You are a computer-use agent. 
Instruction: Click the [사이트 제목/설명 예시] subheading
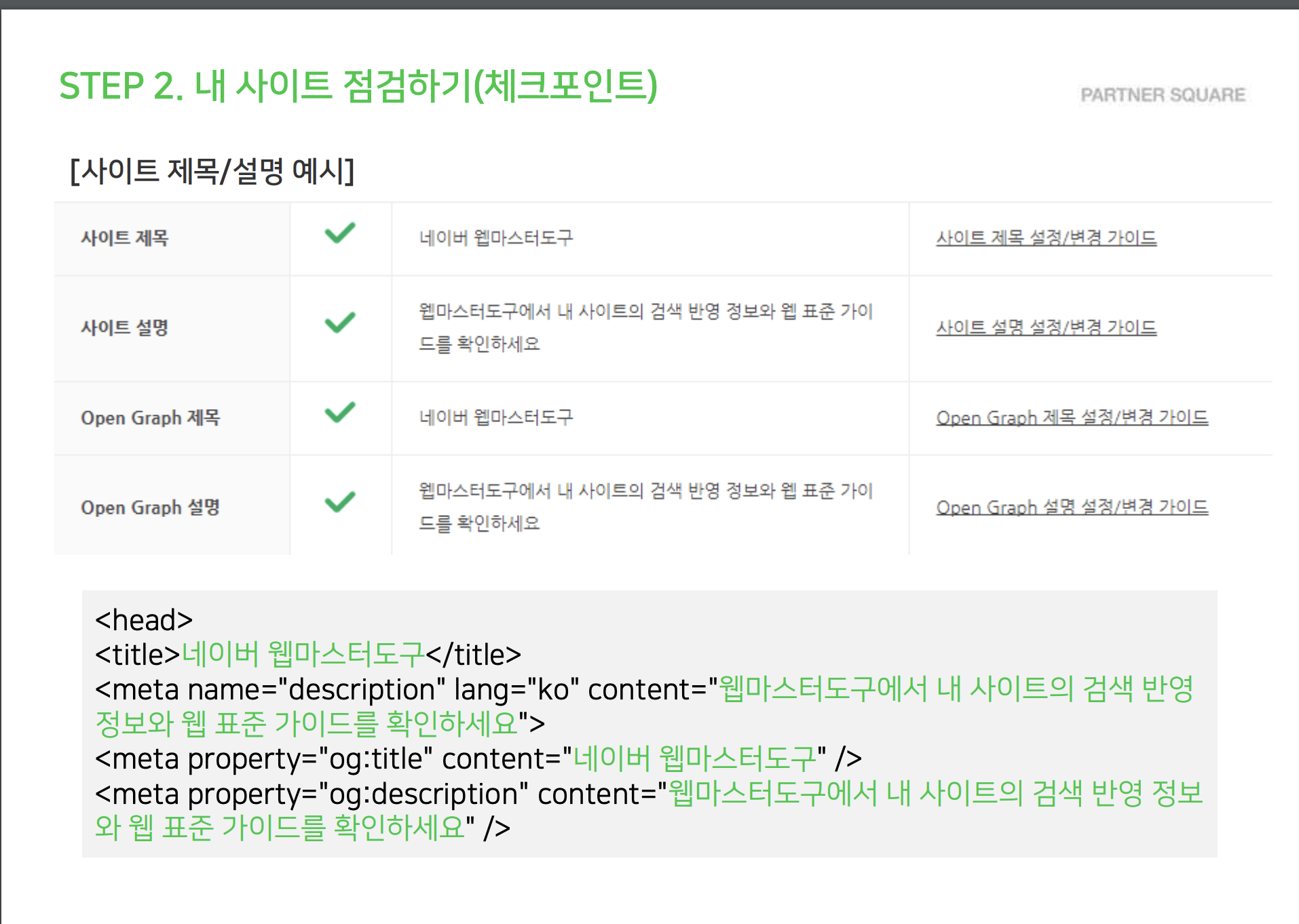point(212,171)
